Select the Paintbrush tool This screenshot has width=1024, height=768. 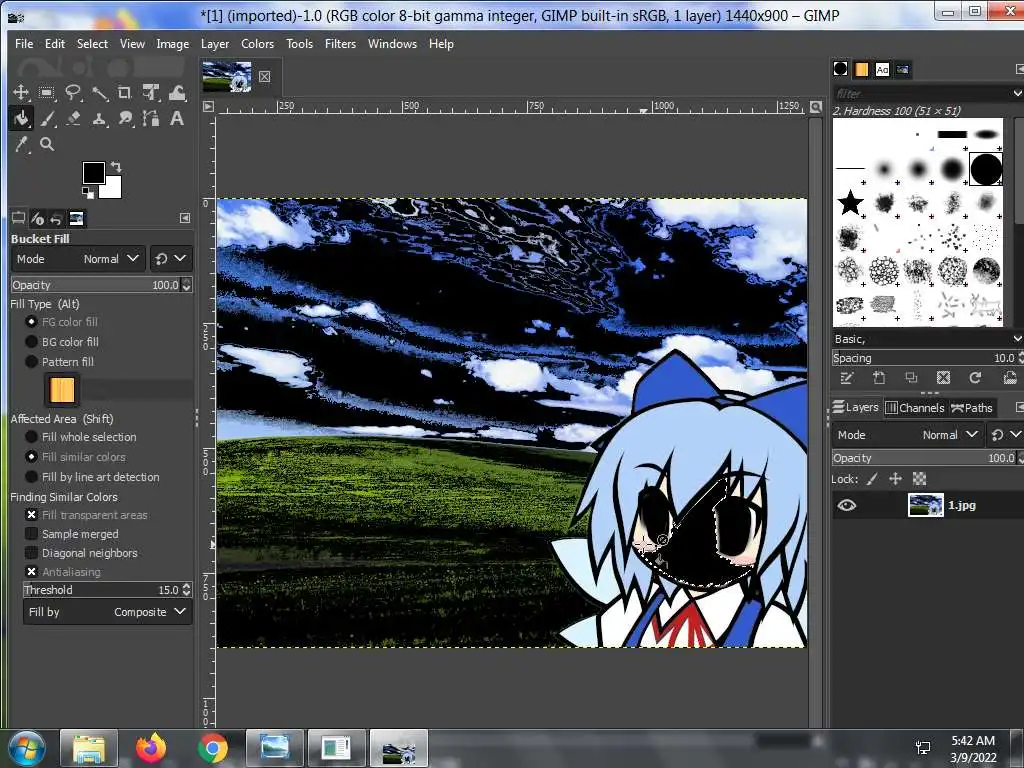46,118
